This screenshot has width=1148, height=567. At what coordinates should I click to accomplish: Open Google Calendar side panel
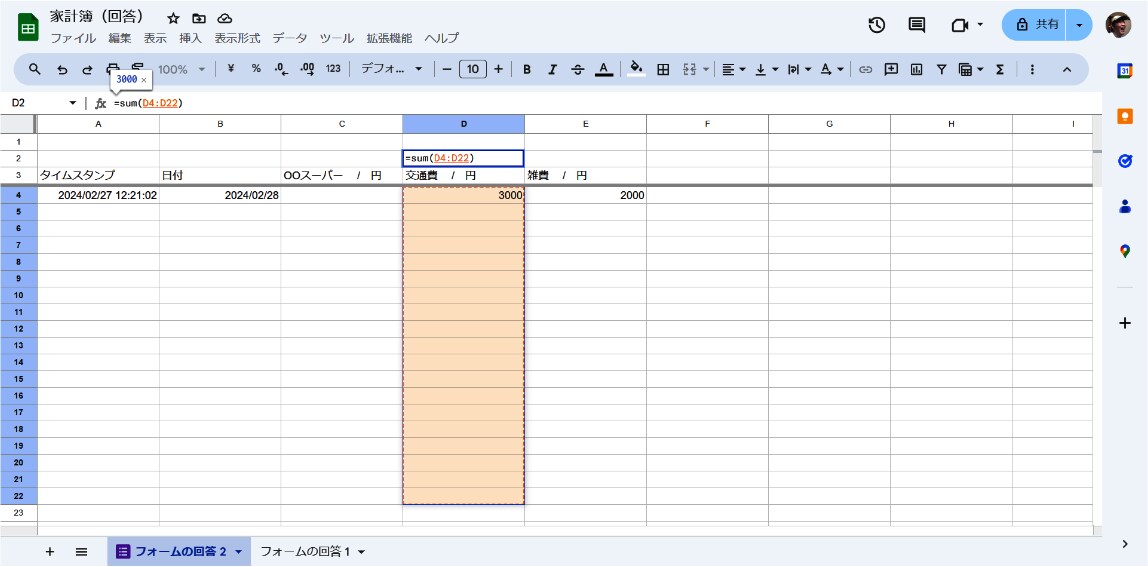click(x=1125, y=70)
